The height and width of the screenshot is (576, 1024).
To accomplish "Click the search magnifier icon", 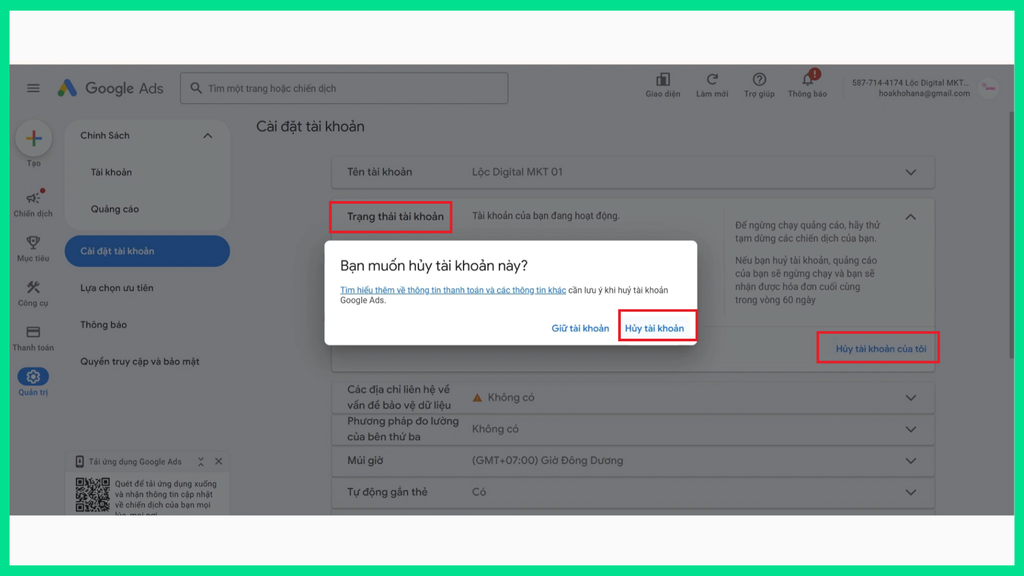I will click(196, 88).
